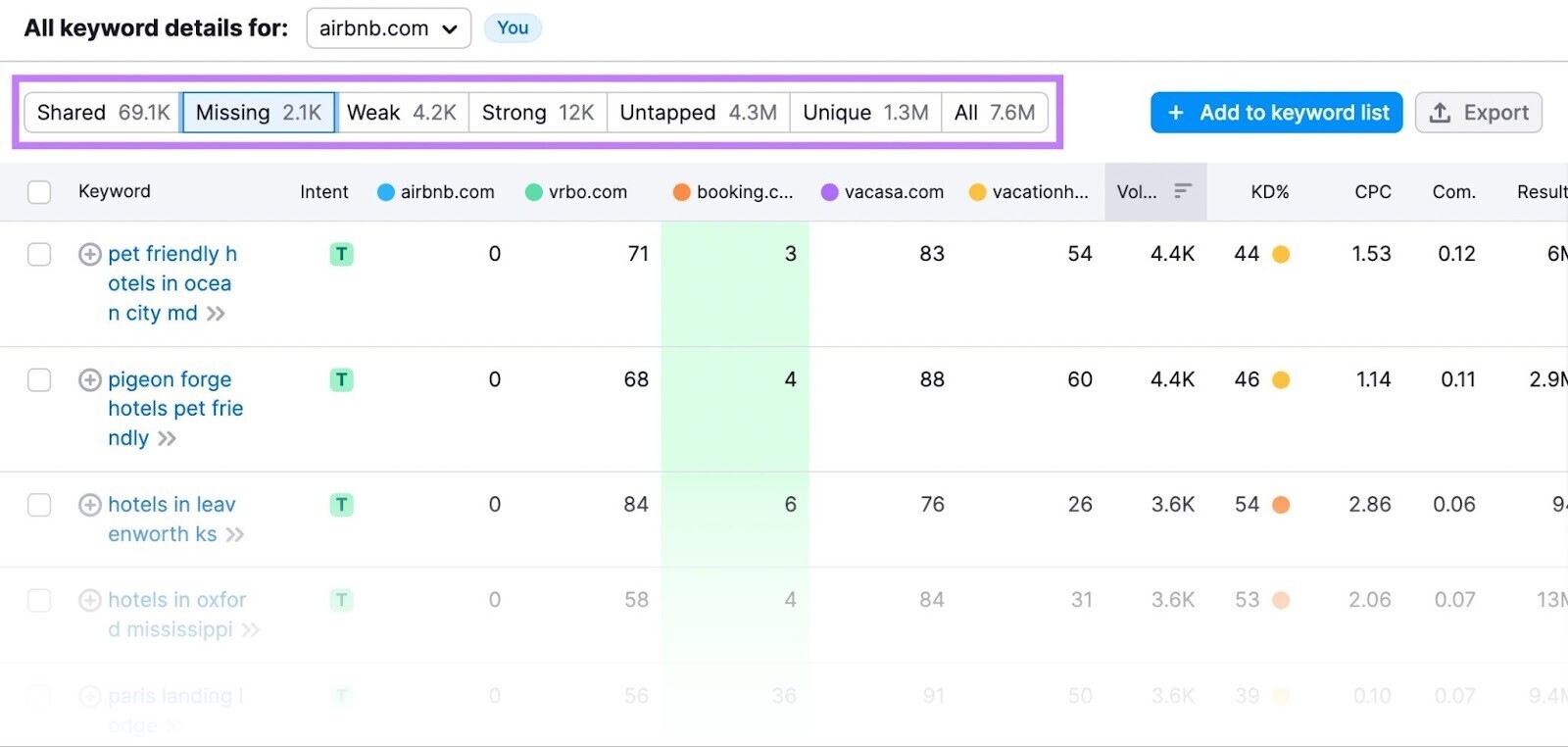Image resolution: width=1568 pixels, height=747 pixels.
Task: Click the orange KD% indicator dot in first row
Action: click(1280, 255)
